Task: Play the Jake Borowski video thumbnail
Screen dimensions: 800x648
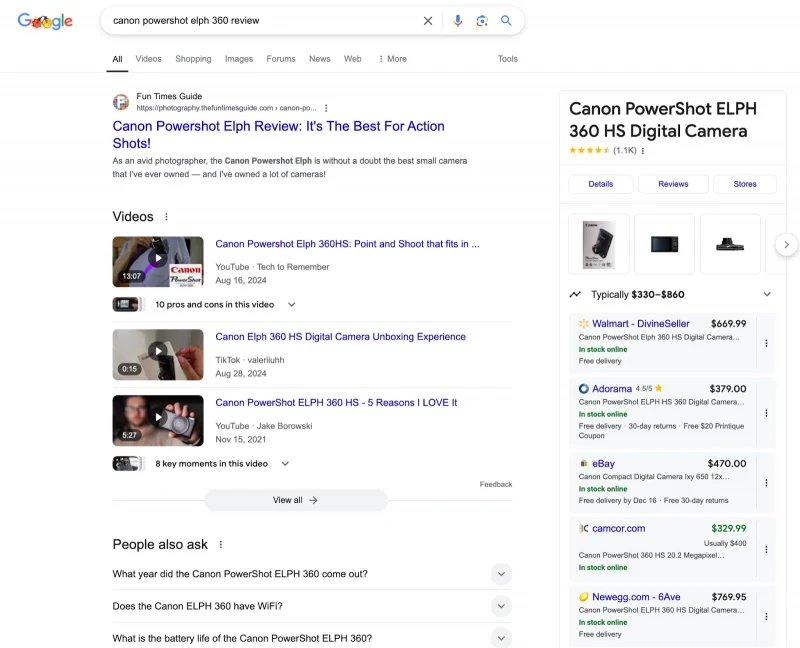Action: pyautogui.click(x=158, y=420)
